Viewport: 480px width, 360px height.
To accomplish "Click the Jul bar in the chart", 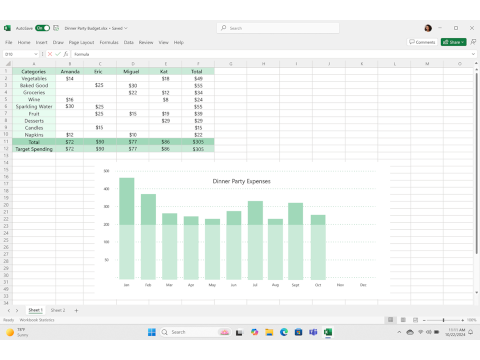I will point(255,240).
